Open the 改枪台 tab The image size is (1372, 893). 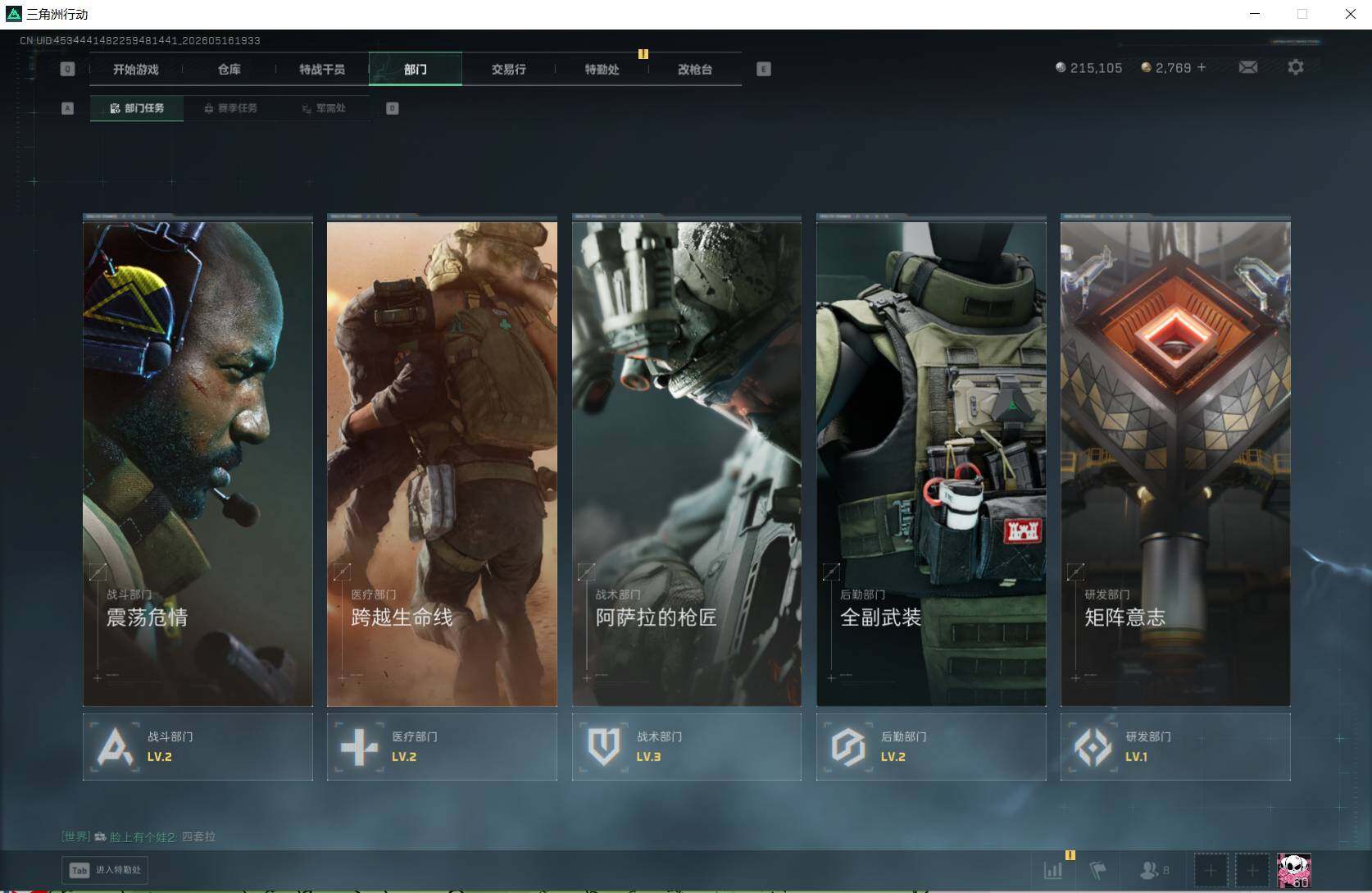[x=695, y=70]
